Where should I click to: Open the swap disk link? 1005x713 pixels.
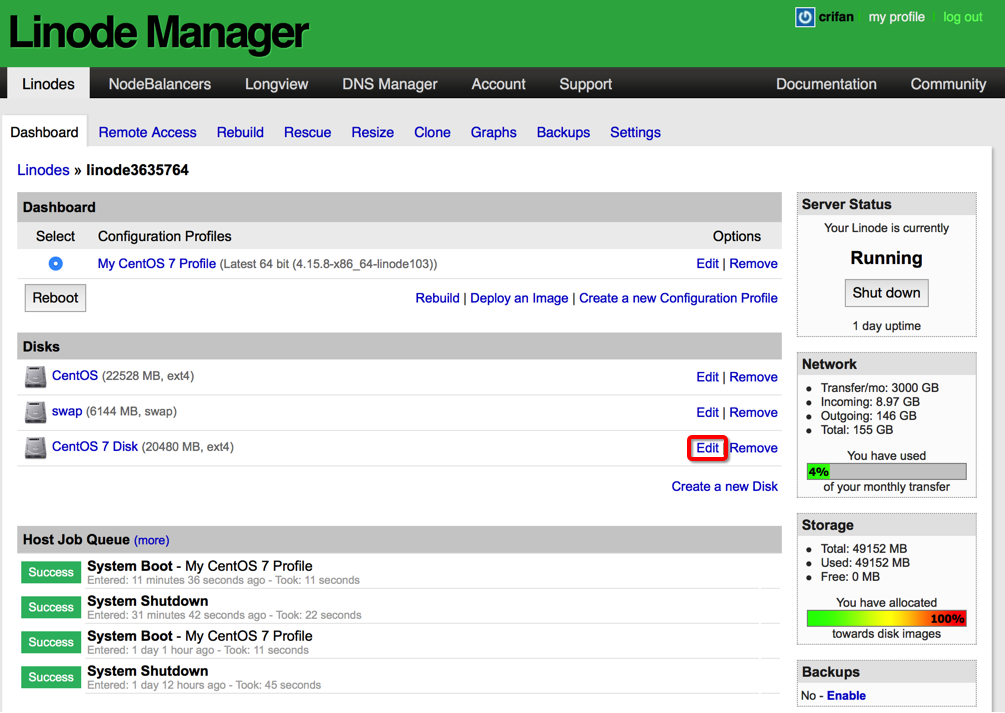pos(67,412)
